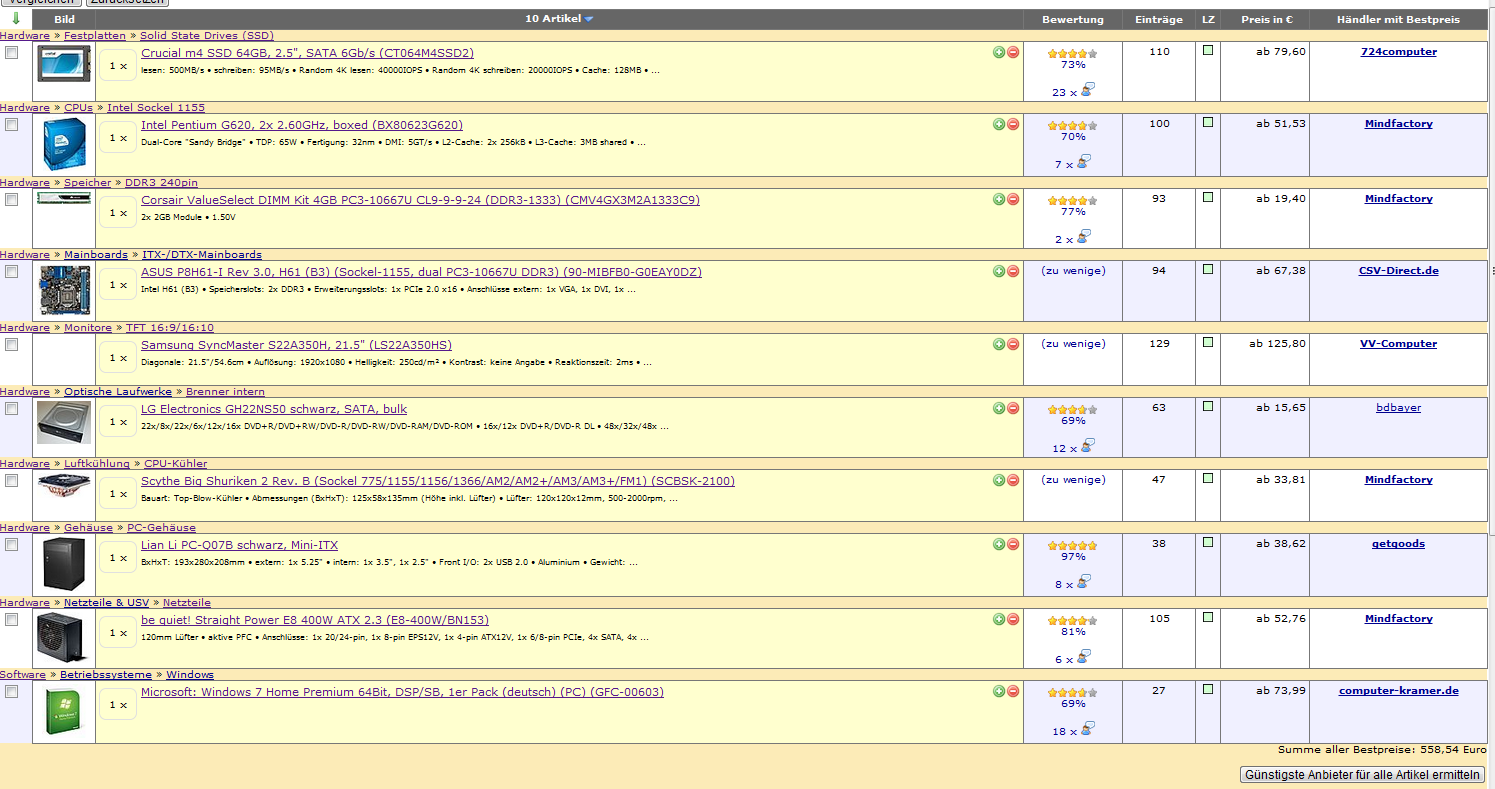Viewport: 1495px width, 789px height.
Task: Open getgoods dealer link
Action: [x=1398, y=544]
